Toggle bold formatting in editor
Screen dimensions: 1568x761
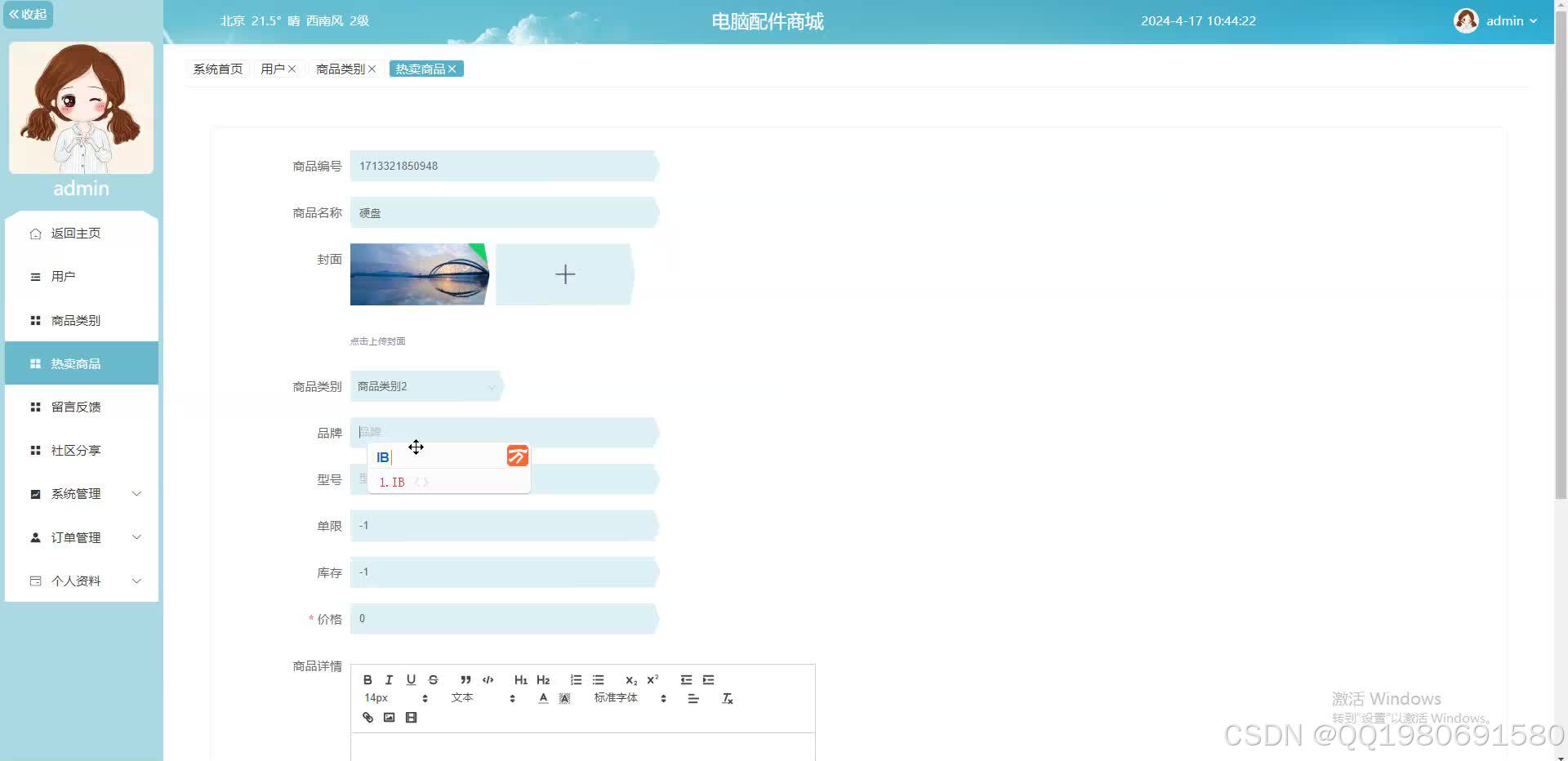click(x=367, y=679)
